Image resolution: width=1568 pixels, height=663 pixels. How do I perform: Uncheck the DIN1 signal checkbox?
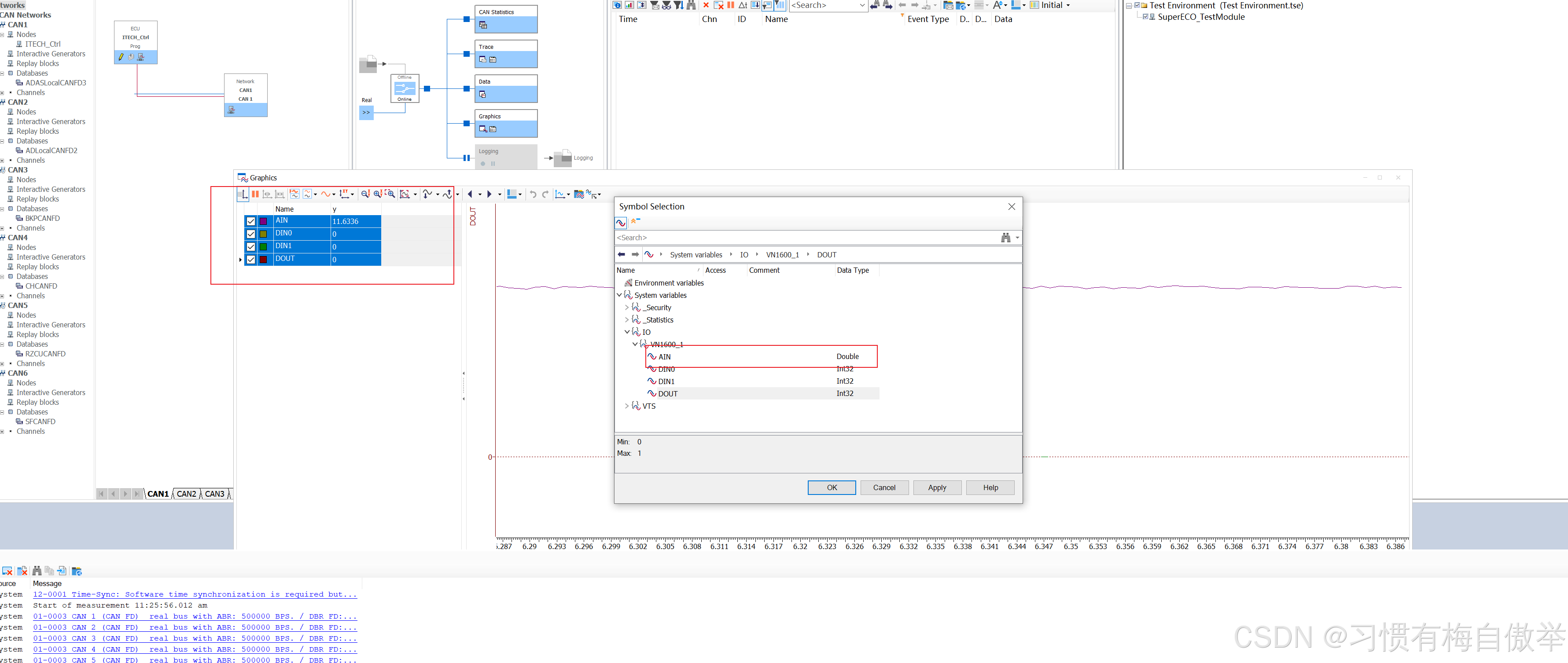[x=251, y=246]
